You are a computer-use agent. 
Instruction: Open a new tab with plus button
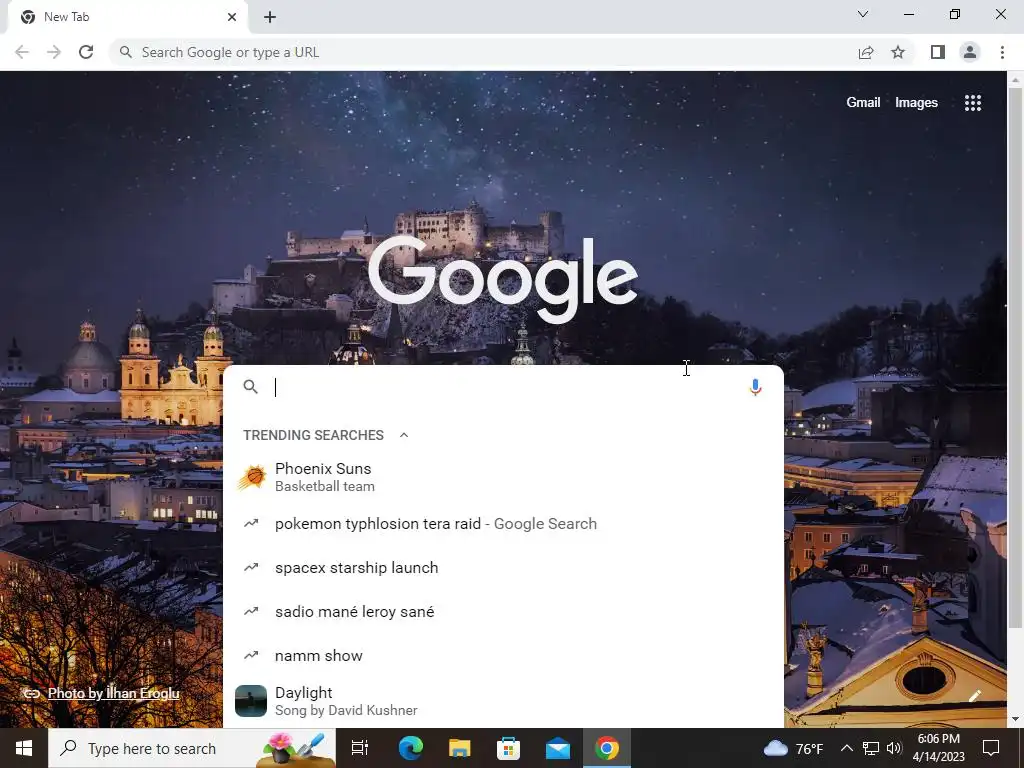(x=270, y=17)
